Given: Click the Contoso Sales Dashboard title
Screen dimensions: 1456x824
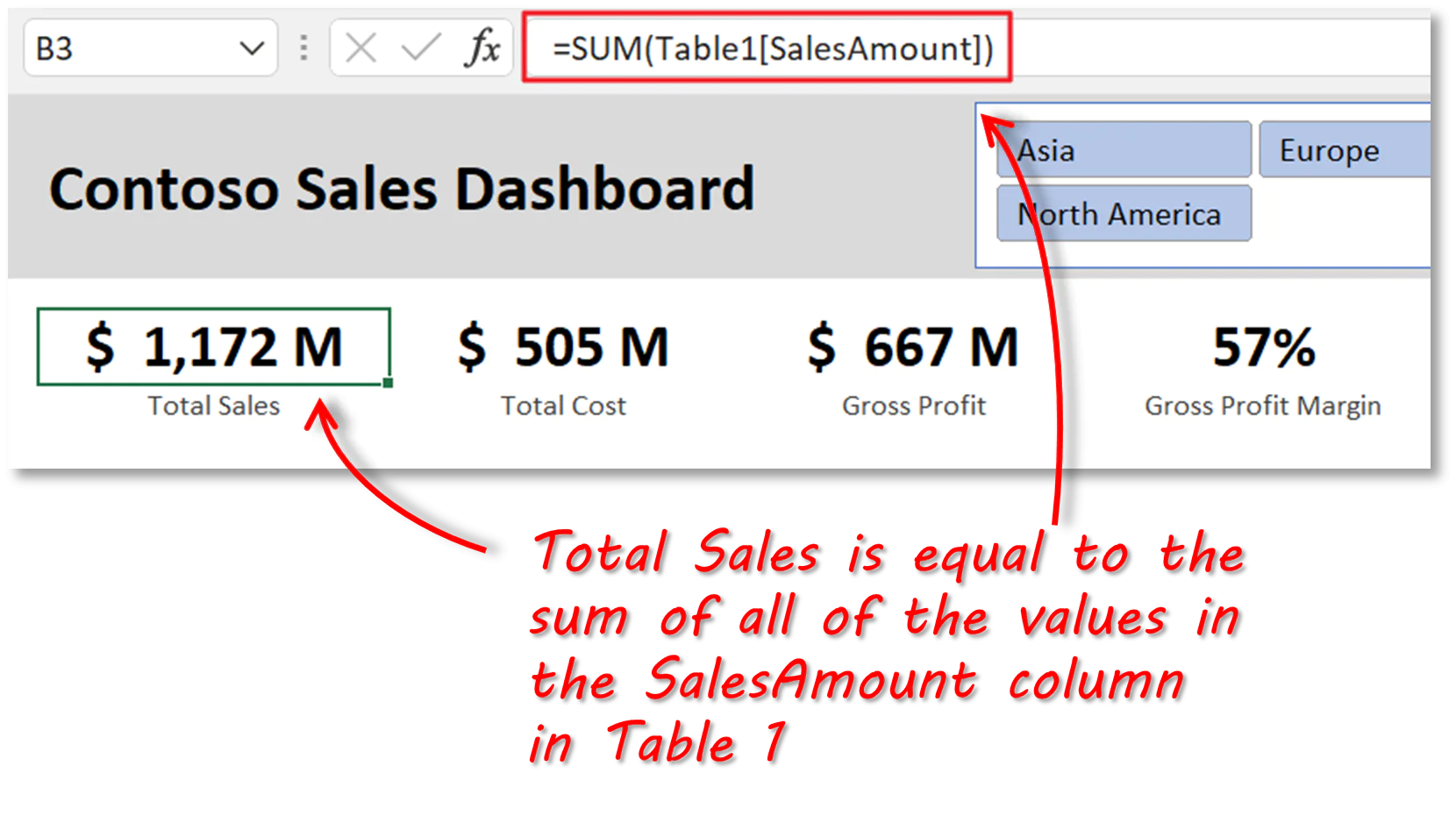Looking at the screenshot, I should [x=402, y=189].
